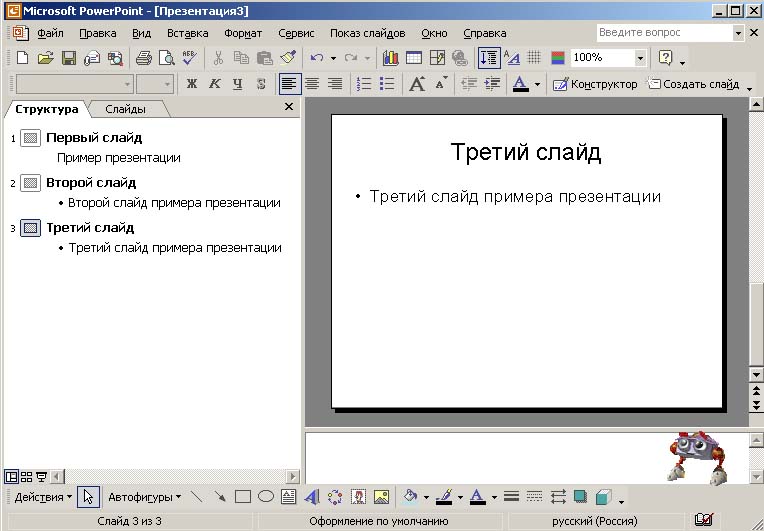Viewport: 764px width, 531px height.
Task: Click the Format Painter brush icon
Action: pyautogui.click(x=288, y=58)
